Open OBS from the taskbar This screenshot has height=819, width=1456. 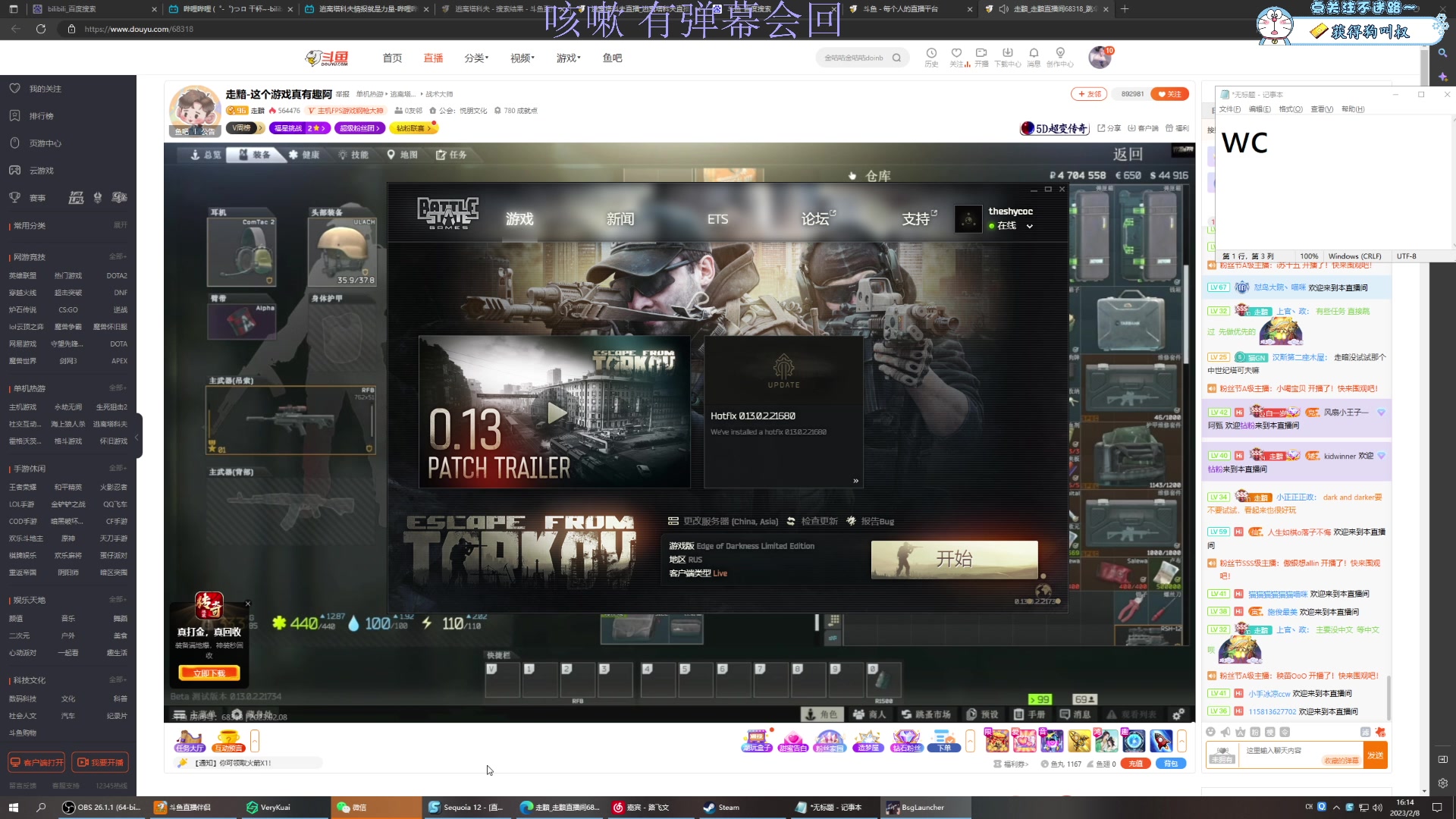(x=102, y=807)
